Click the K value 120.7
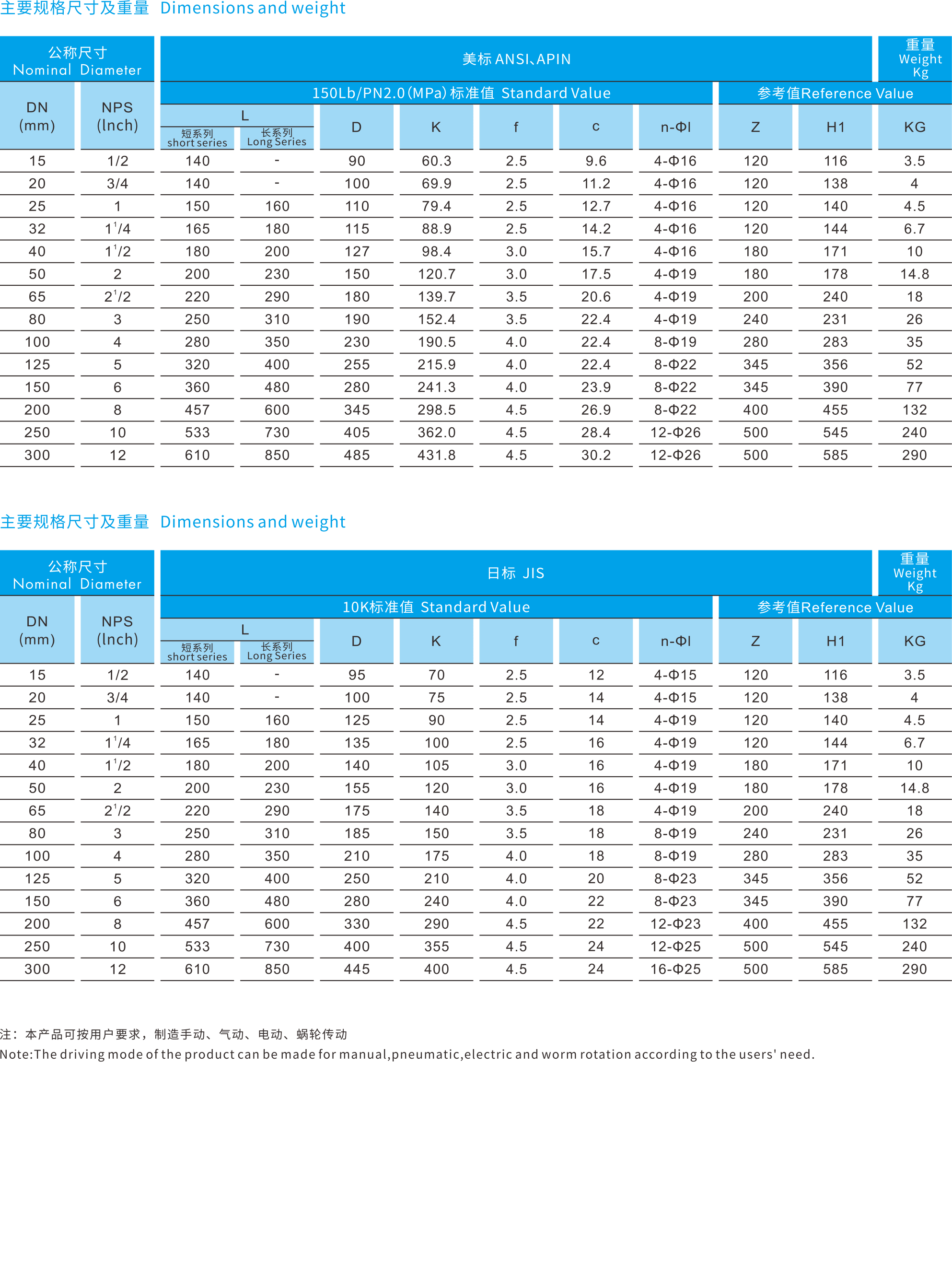The image size is (952, 1274). (x=437, y=274)
